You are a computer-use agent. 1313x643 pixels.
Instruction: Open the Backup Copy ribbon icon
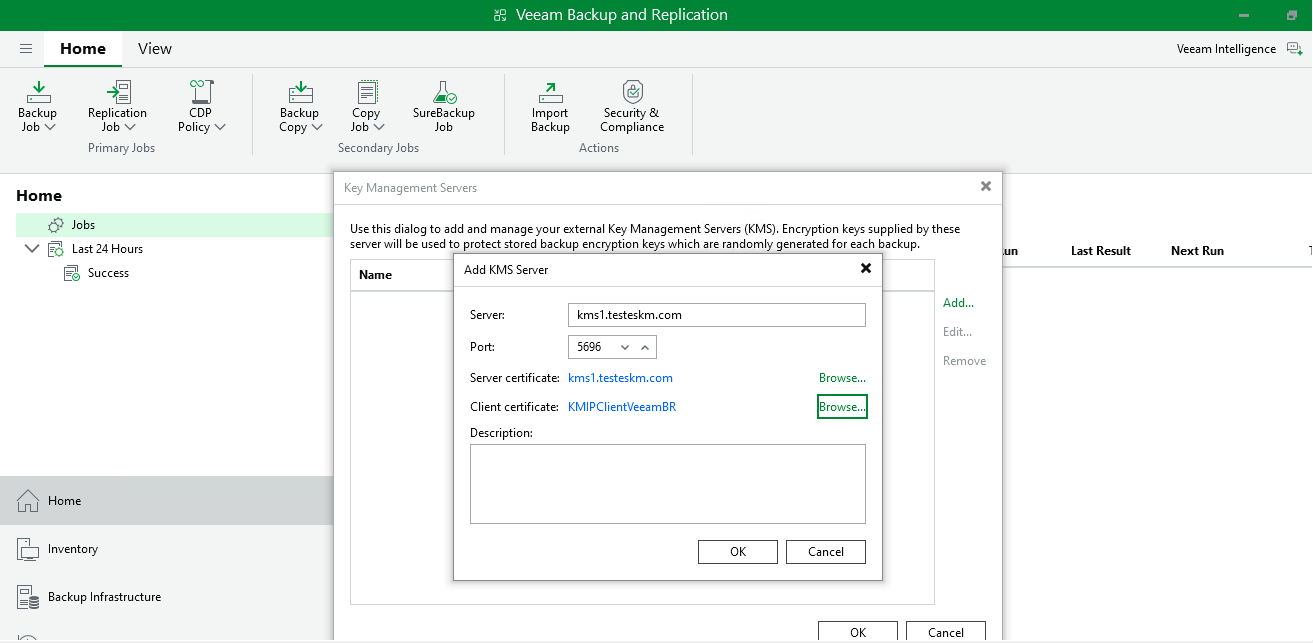(x=300, y=92)
